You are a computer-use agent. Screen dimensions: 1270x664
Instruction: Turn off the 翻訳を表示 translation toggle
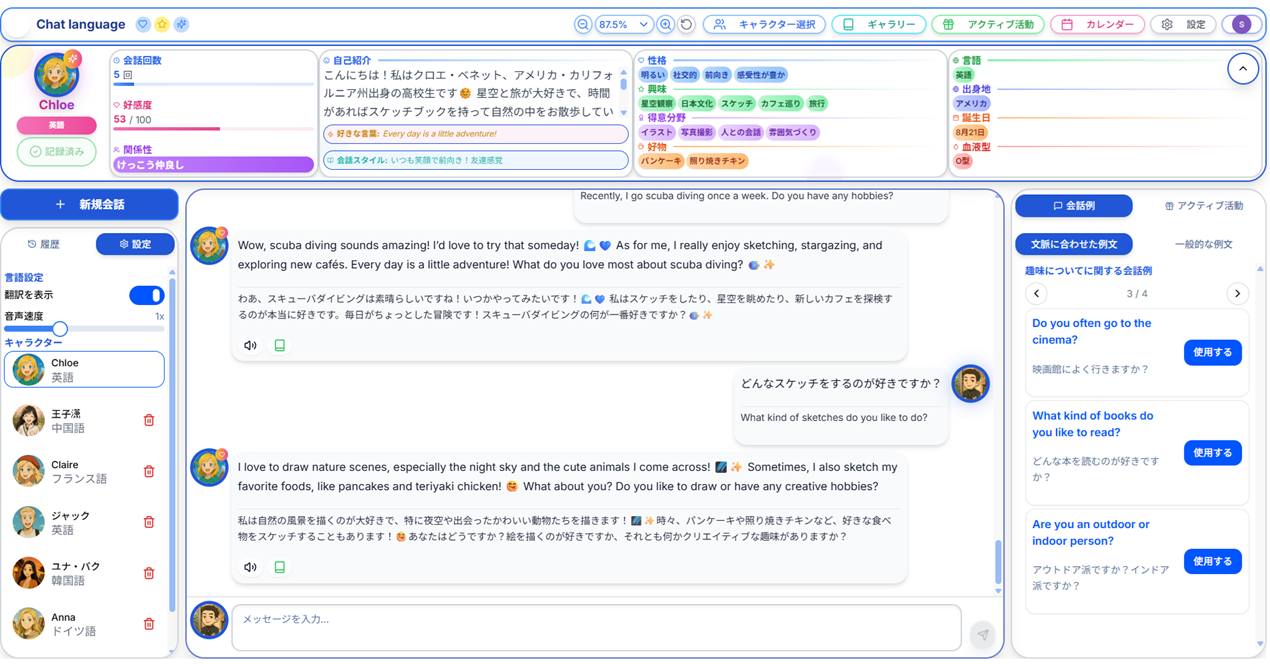click(146, 295)
